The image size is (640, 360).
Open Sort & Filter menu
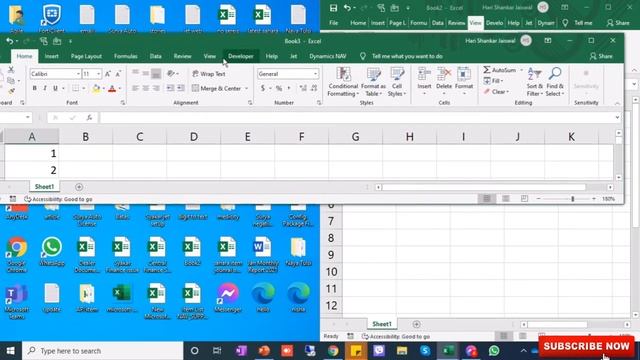(534, 82)
